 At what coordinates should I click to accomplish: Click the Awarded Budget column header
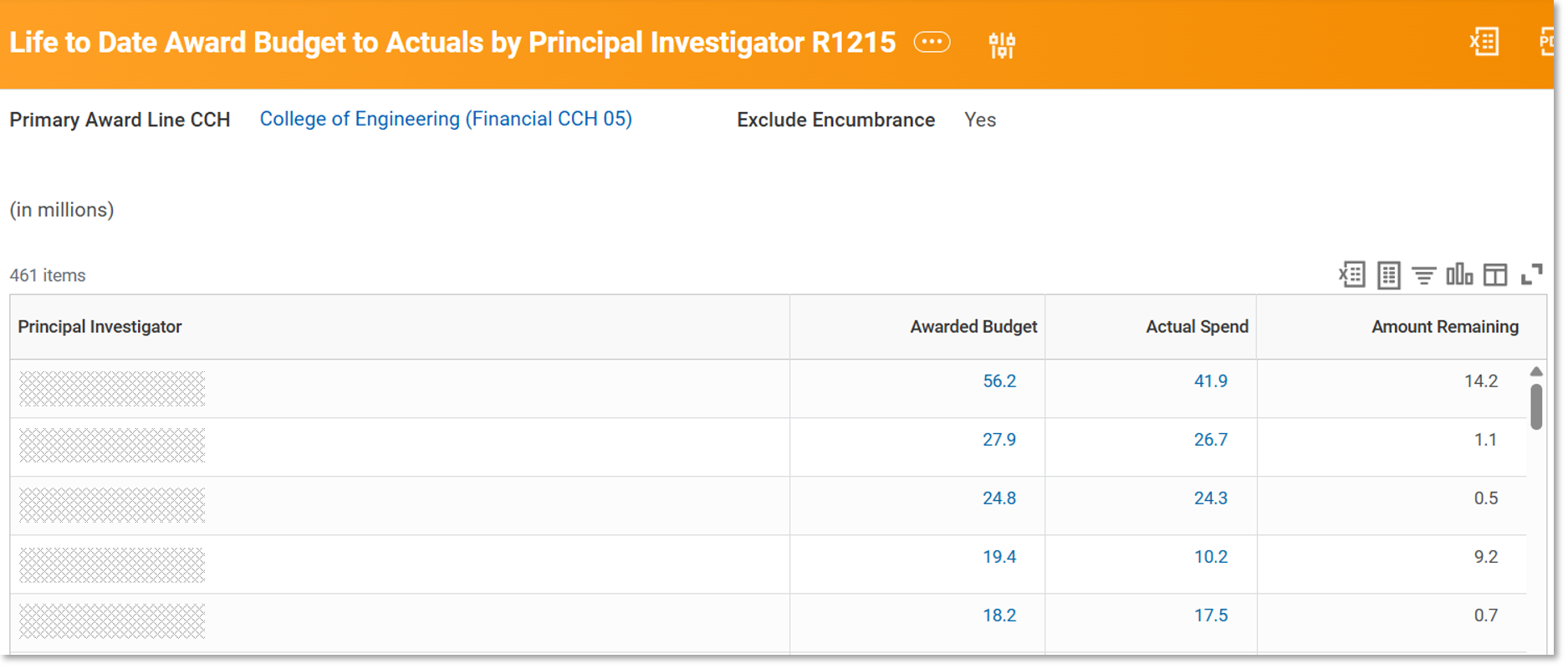973,327
